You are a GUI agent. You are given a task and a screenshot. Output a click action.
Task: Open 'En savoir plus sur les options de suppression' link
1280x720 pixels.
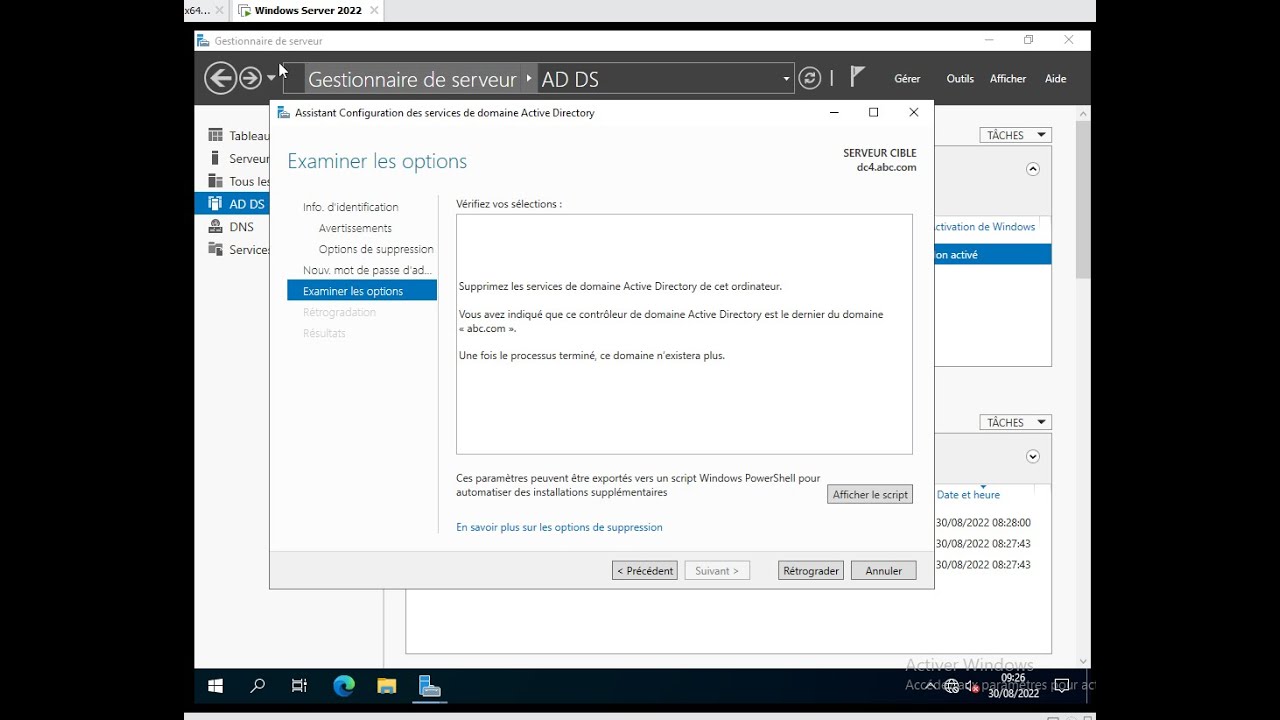[x=559, y=527]
